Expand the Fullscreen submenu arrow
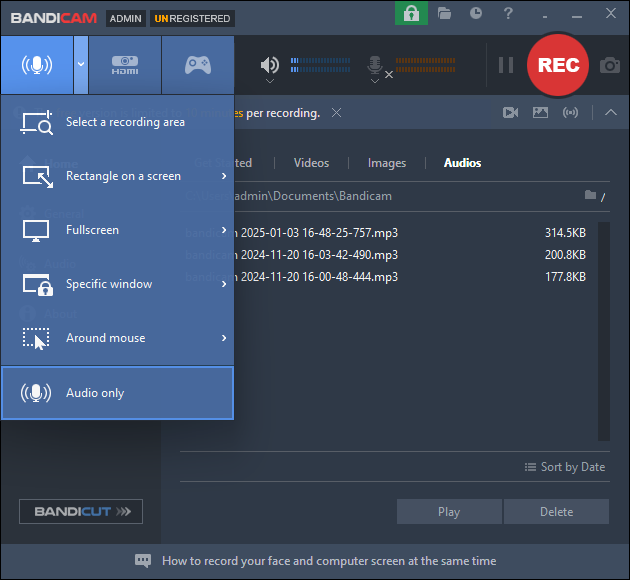This screenshot has width=630, height=580. 224,230
